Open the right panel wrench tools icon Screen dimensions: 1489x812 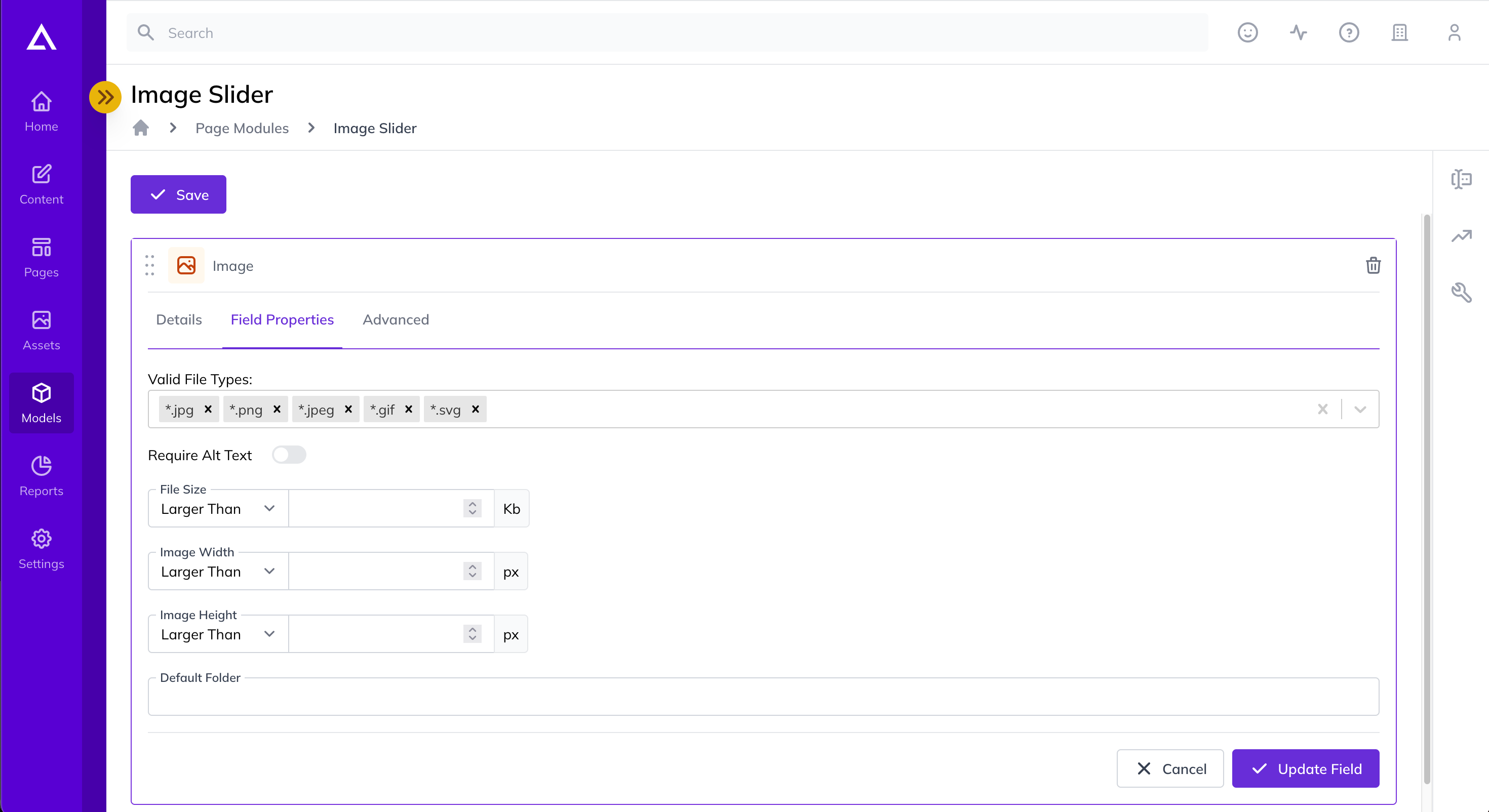click(x=1461, y=293)
